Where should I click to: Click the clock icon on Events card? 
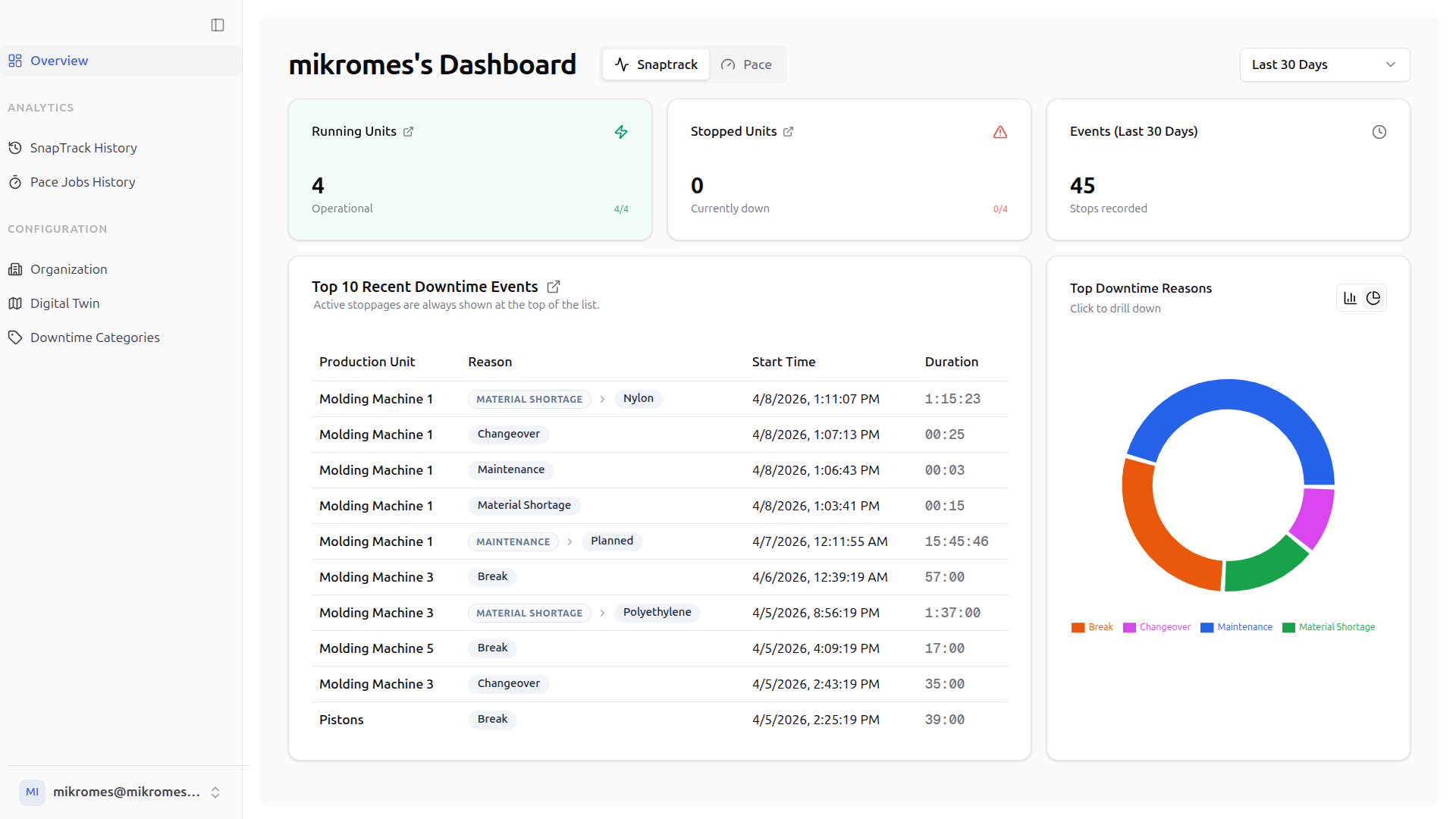click(1379, 132)
